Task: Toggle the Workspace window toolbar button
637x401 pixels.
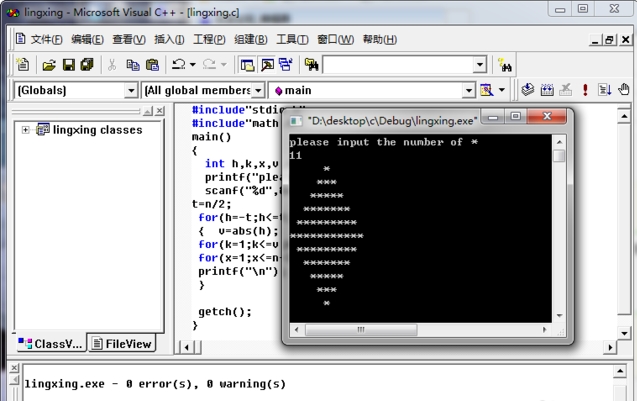Action: tap(248, 65)
